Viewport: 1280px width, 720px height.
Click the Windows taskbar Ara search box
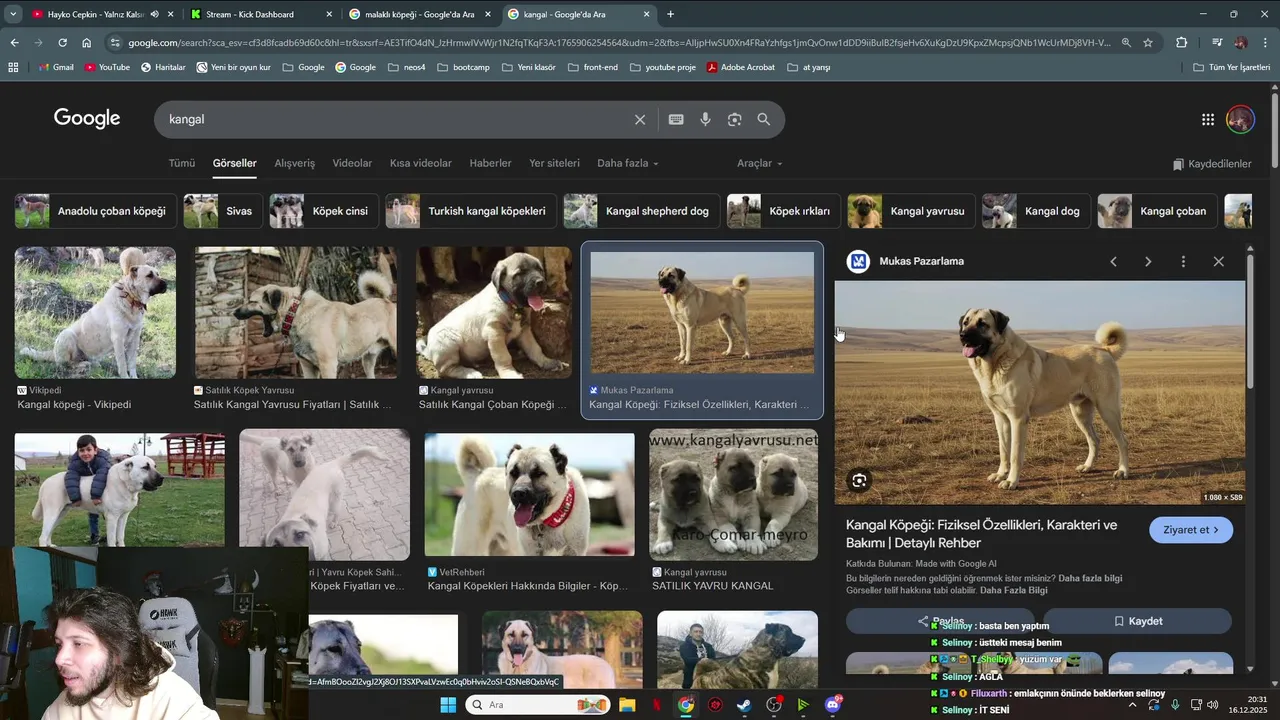[x=536, y=705]
